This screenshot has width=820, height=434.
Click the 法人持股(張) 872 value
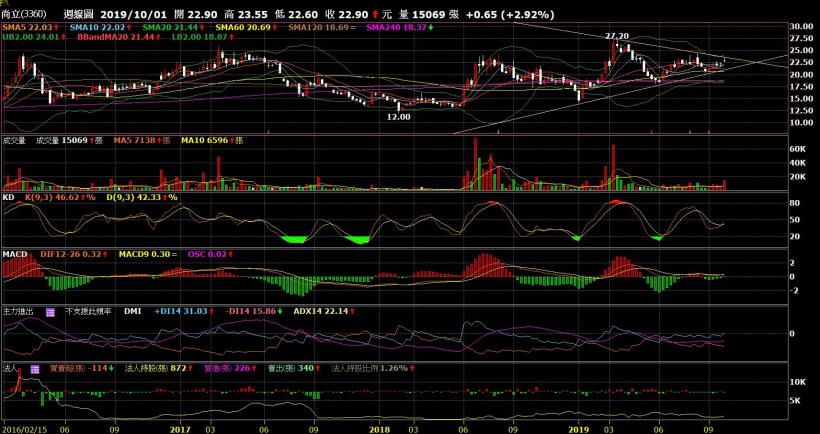click(x=159, y=369)
